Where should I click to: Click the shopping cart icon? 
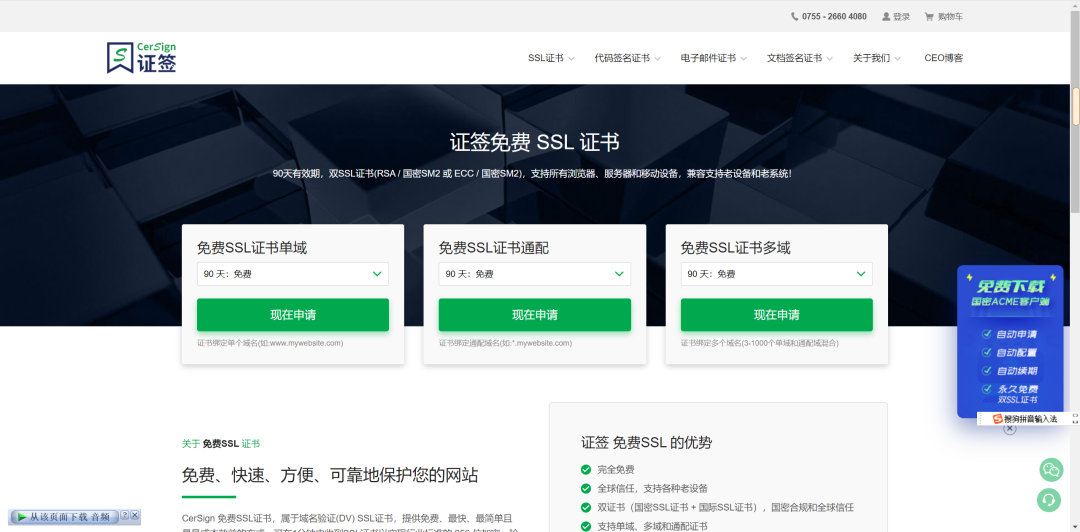click(x=928, y=17)
